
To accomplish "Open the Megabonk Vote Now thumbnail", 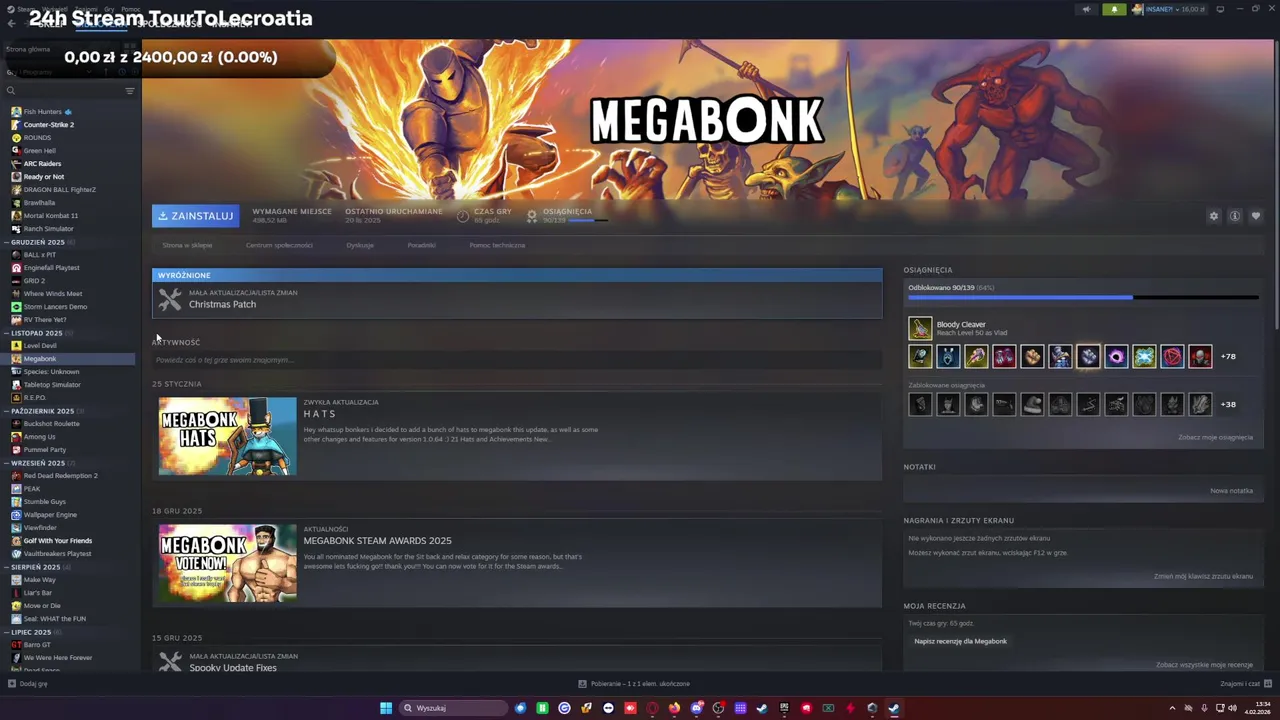I will point(228,563).
